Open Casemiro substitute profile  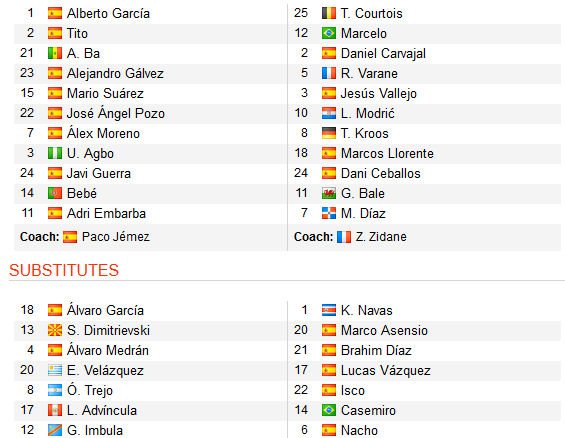368,410
